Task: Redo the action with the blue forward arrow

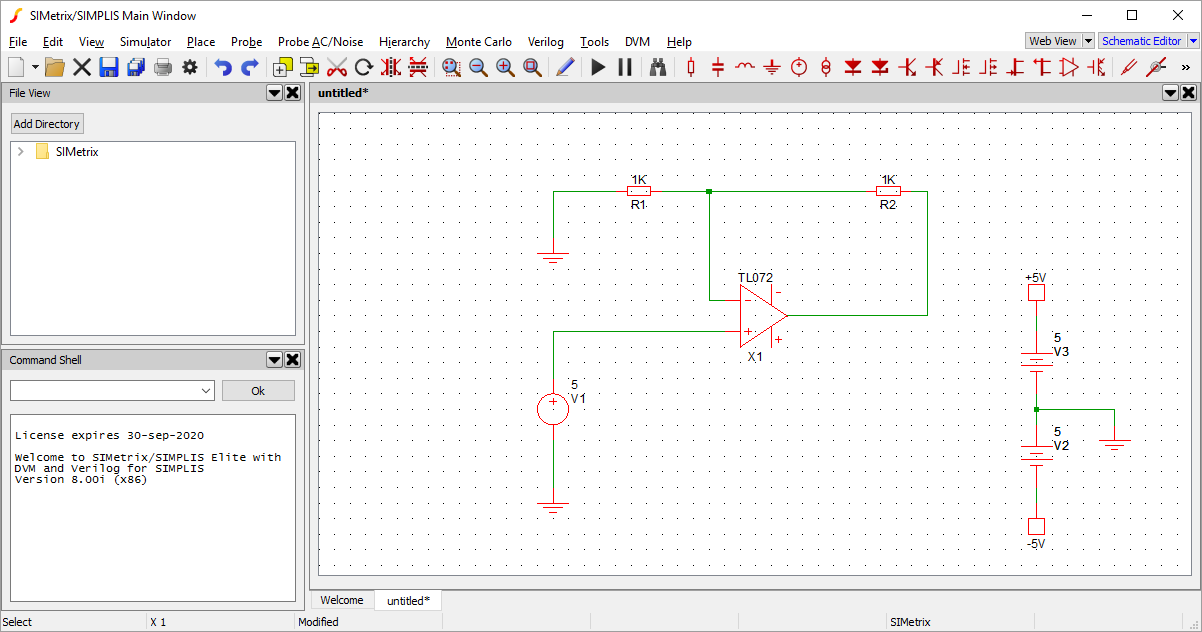Action: click(250, 67)
